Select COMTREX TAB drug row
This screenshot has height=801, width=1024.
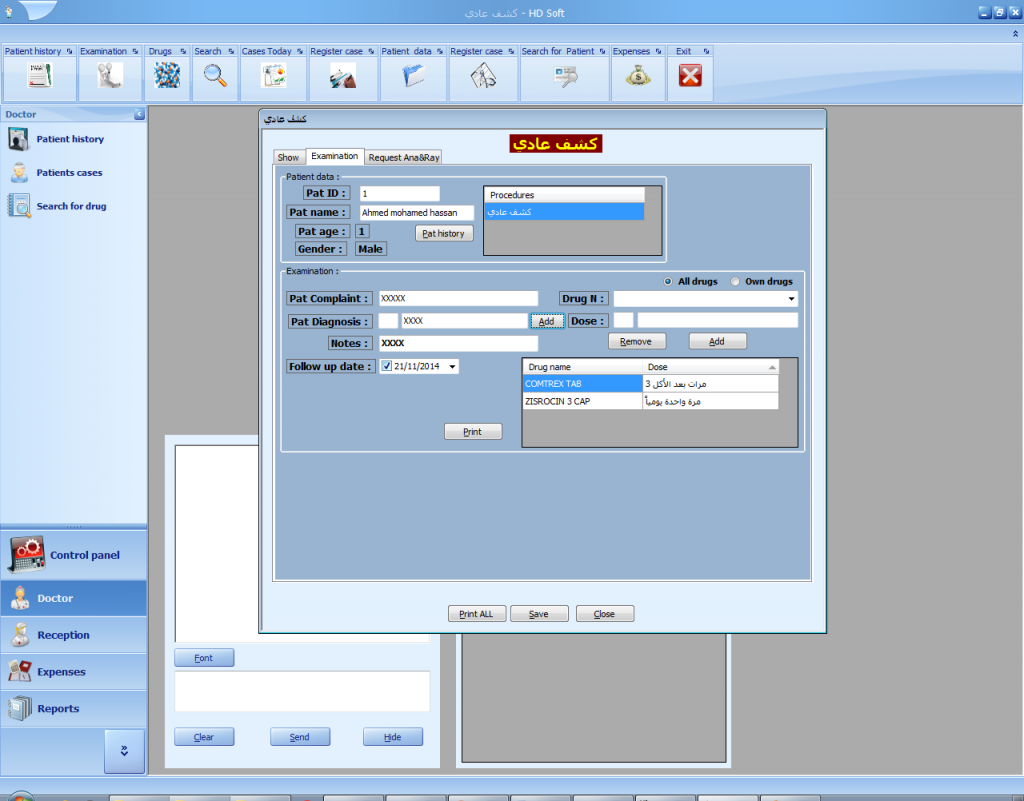click(x=650, y=384)
